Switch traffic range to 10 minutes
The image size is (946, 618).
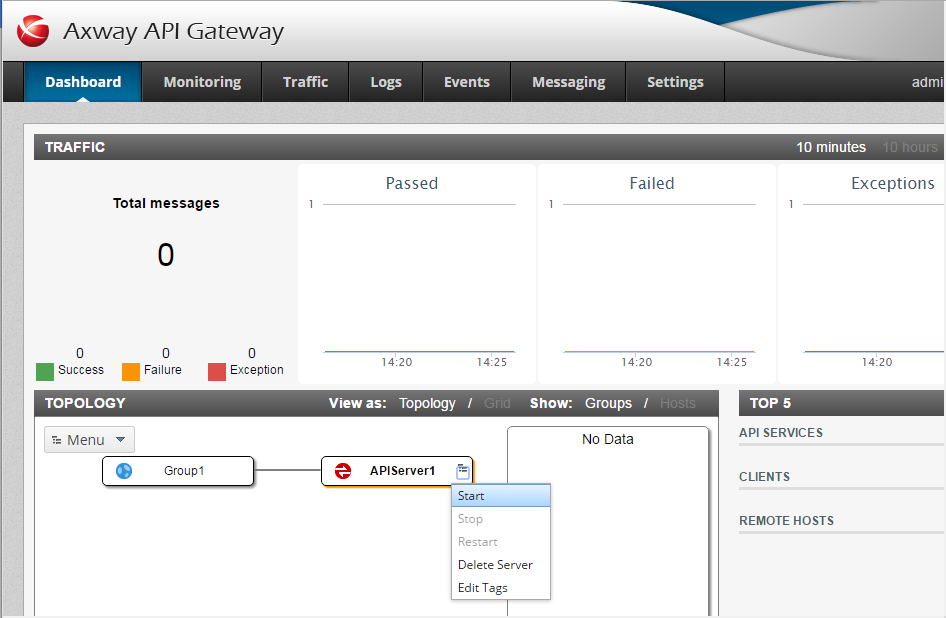point(830,147)
